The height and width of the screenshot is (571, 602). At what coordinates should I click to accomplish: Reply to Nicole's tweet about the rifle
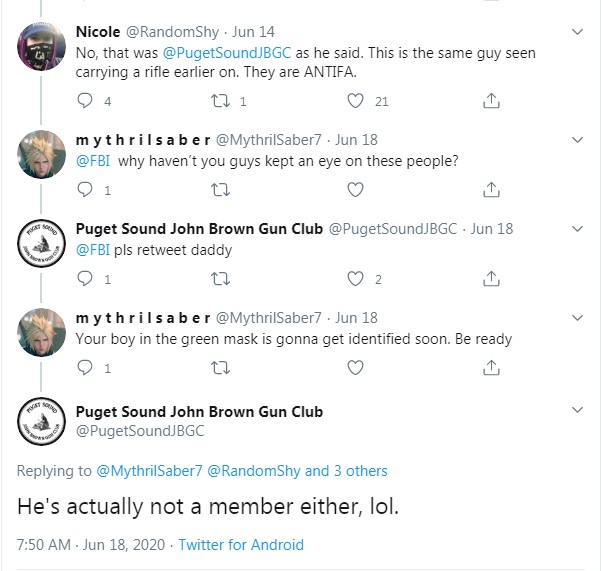(x=85, y=101)
